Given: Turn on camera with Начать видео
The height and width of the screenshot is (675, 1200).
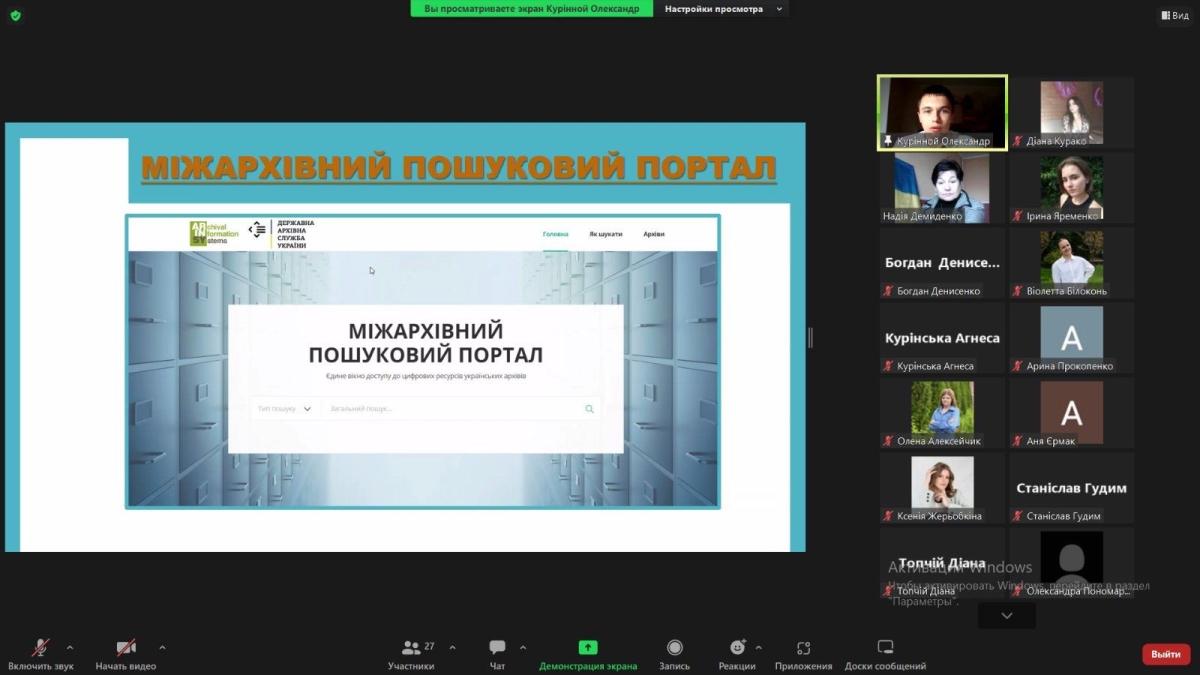Looking at the screenshot, I should 126,648.
